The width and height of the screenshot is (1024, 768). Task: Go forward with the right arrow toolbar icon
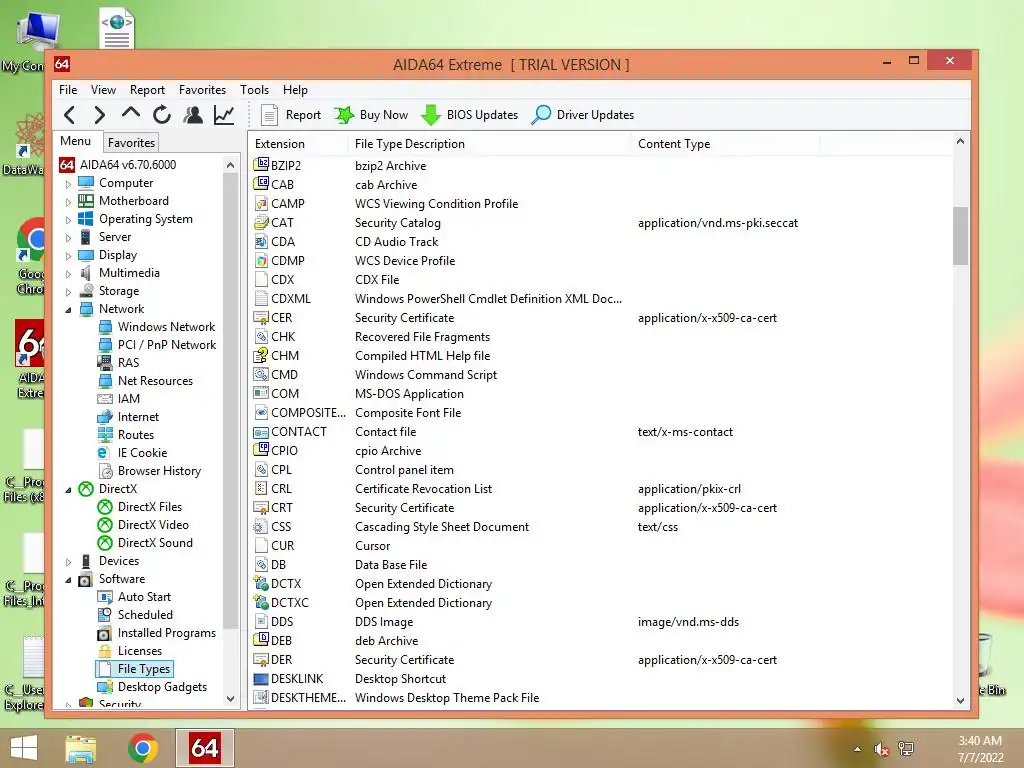[x=99, y=115]
